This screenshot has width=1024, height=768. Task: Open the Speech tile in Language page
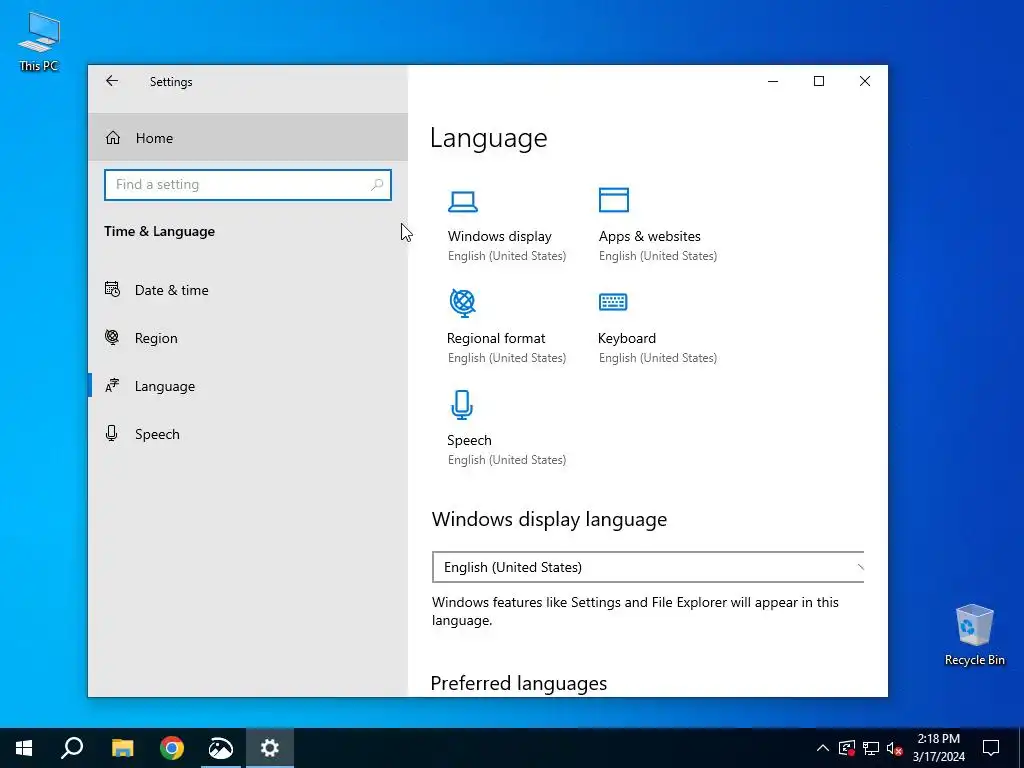coord(507,430)
